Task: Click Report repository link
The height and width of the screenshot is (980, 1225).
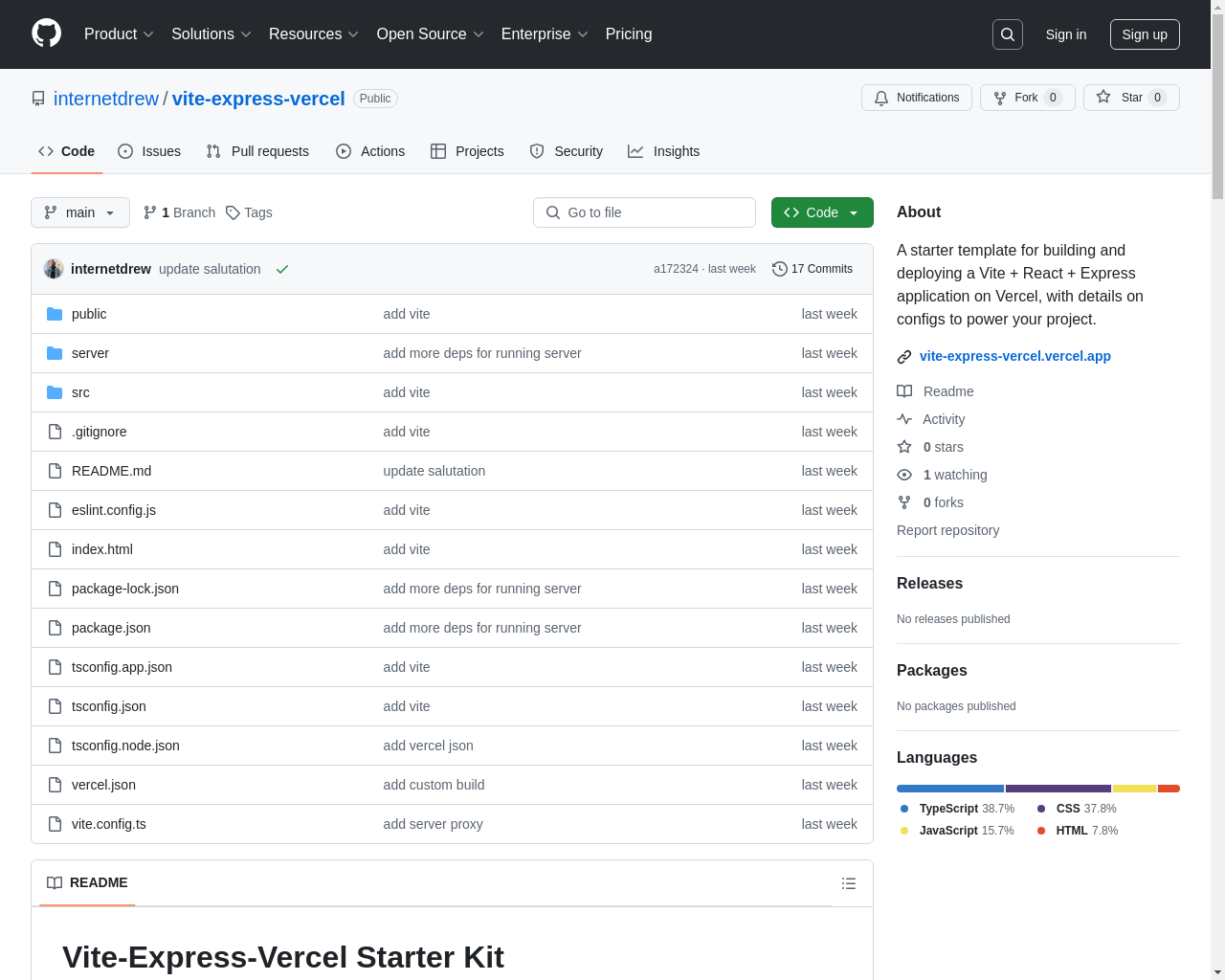Action: tap(947, 530)
